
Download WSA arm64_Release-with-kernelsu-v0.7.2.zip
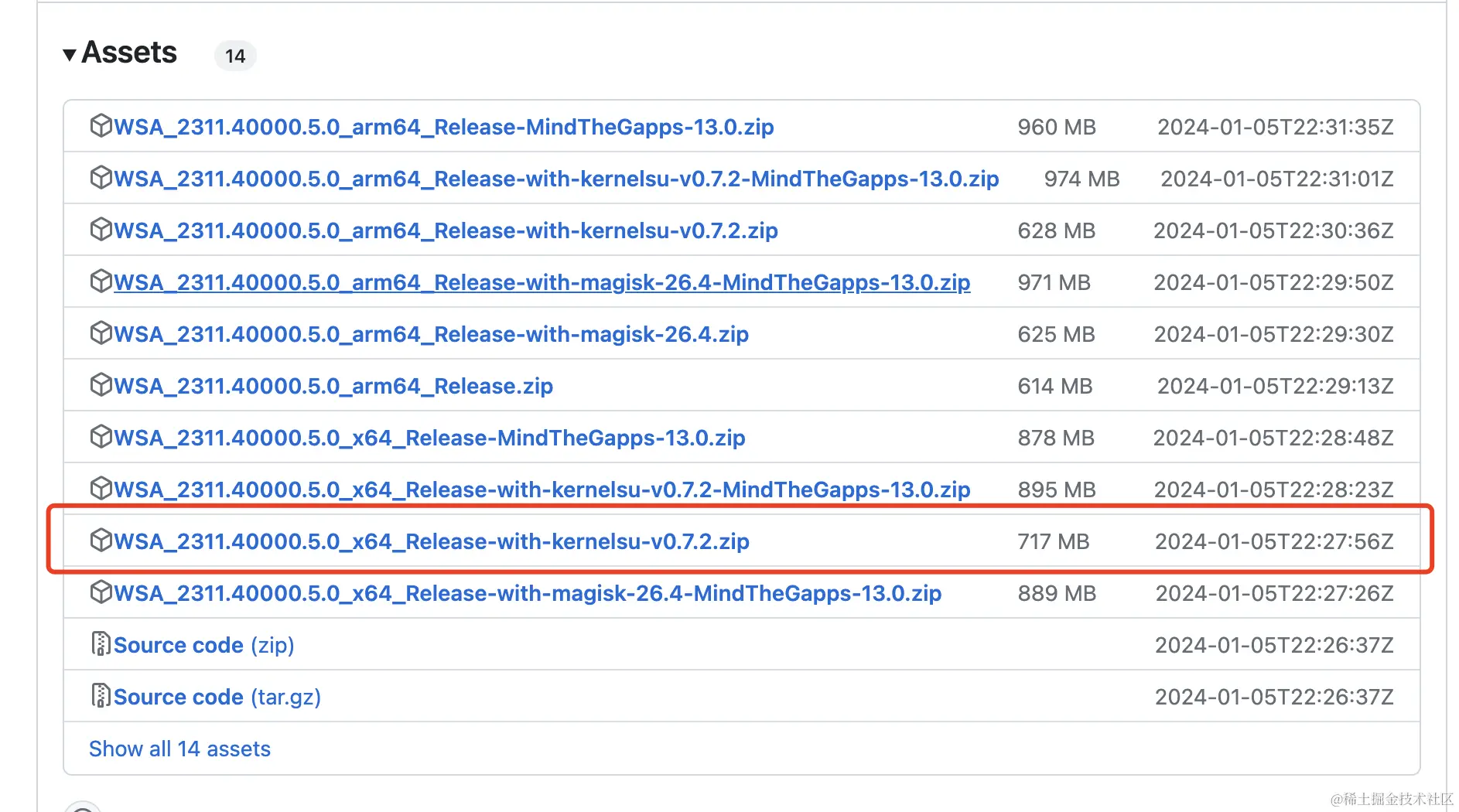coord(446,230)
